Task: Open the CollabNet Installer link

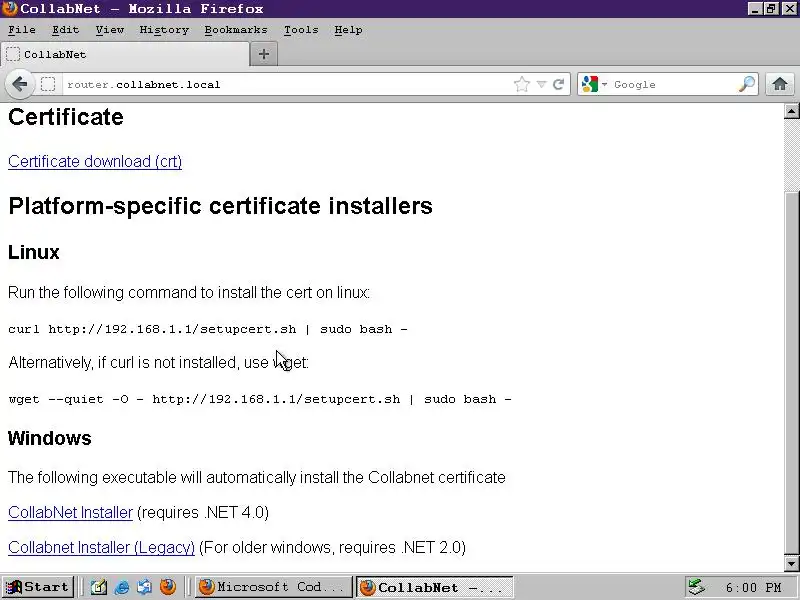Action: [70, 512]
